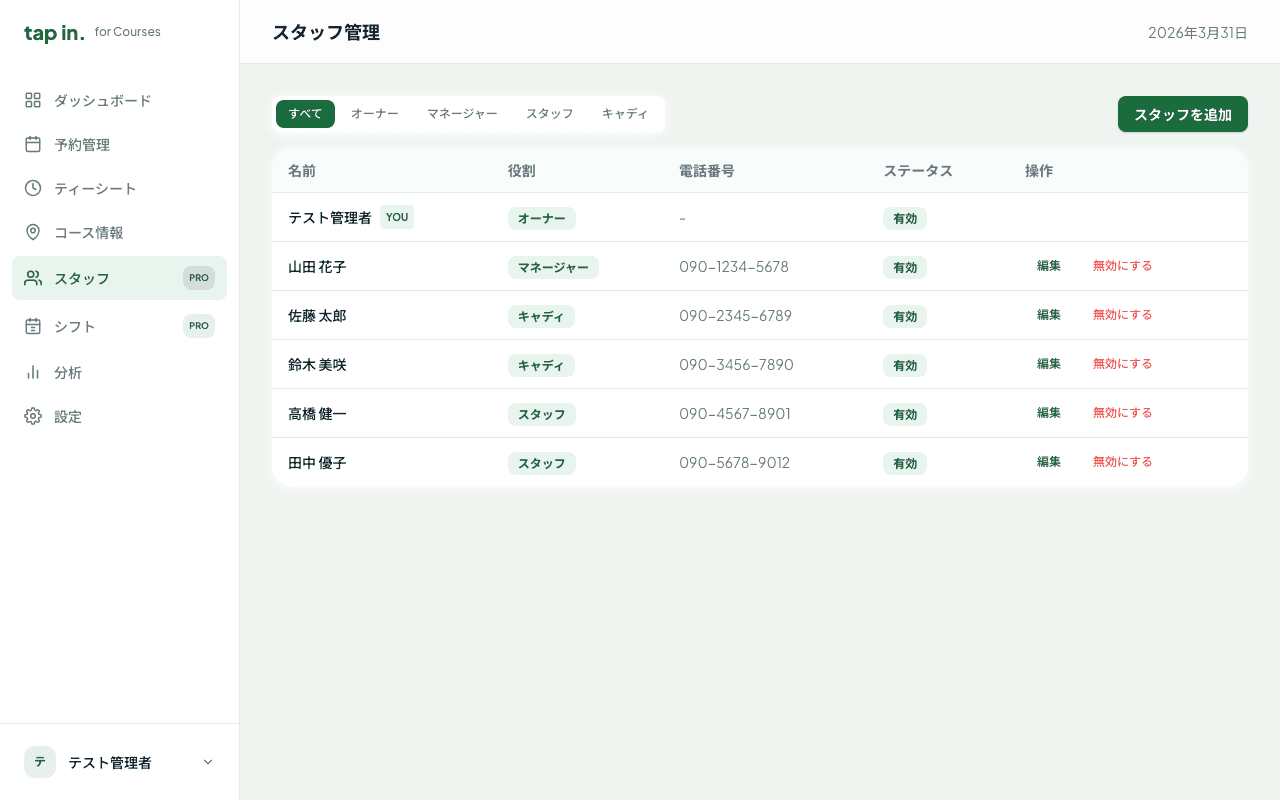Click the calendar icon for 予約管理
The height and width of the screenshot is (800, 1280).
coord(33,144)
